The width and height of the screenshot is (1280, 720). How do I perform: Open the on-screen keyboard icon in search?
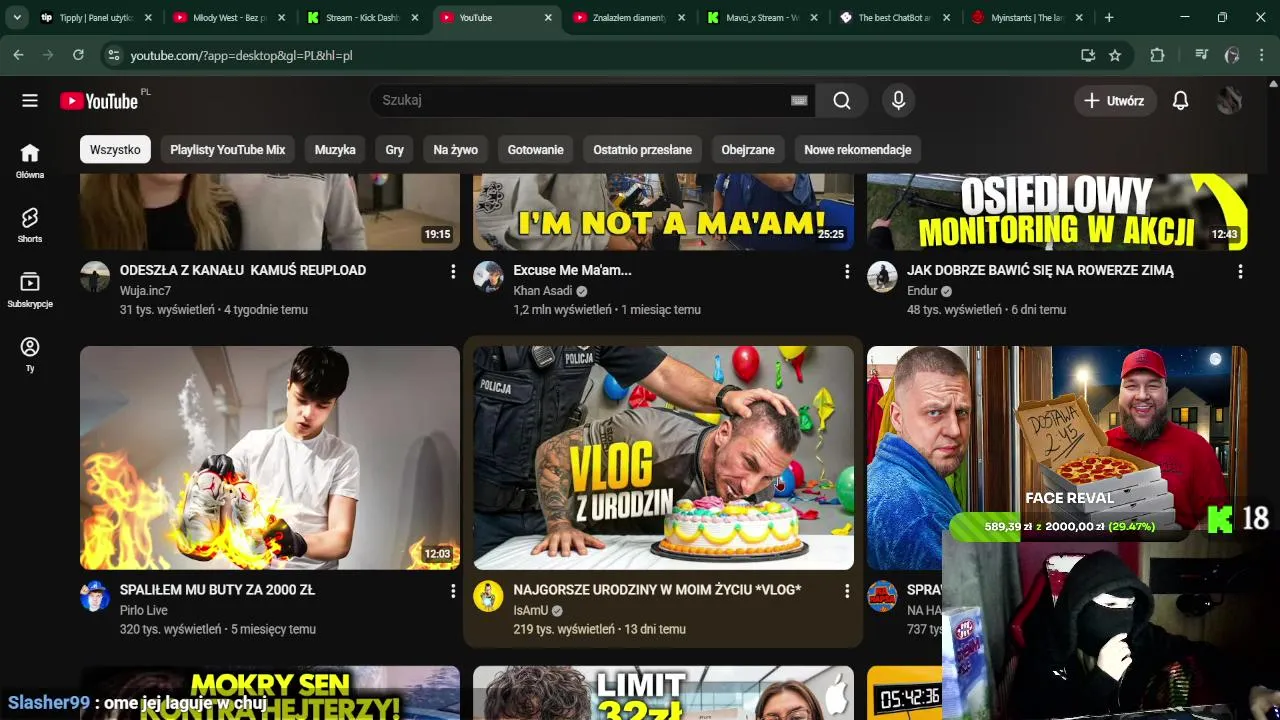799,100
